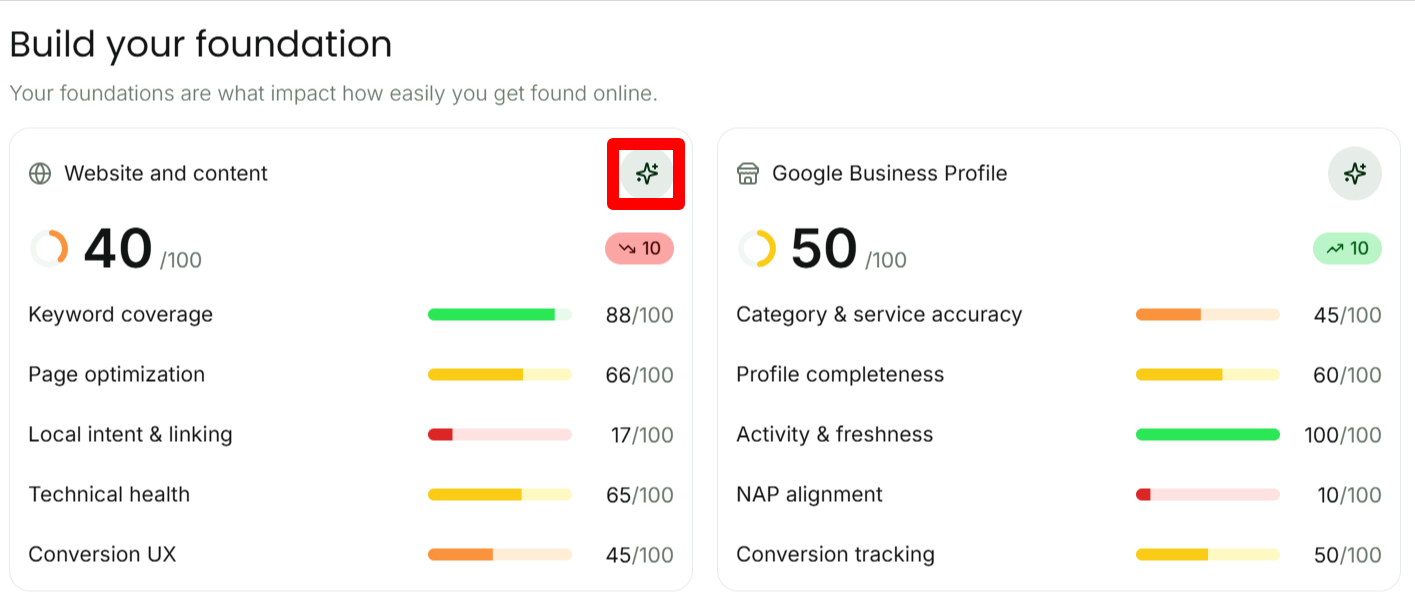
Task: Click the green upward trend 10 badge
Action: [x=1347, y=248]
